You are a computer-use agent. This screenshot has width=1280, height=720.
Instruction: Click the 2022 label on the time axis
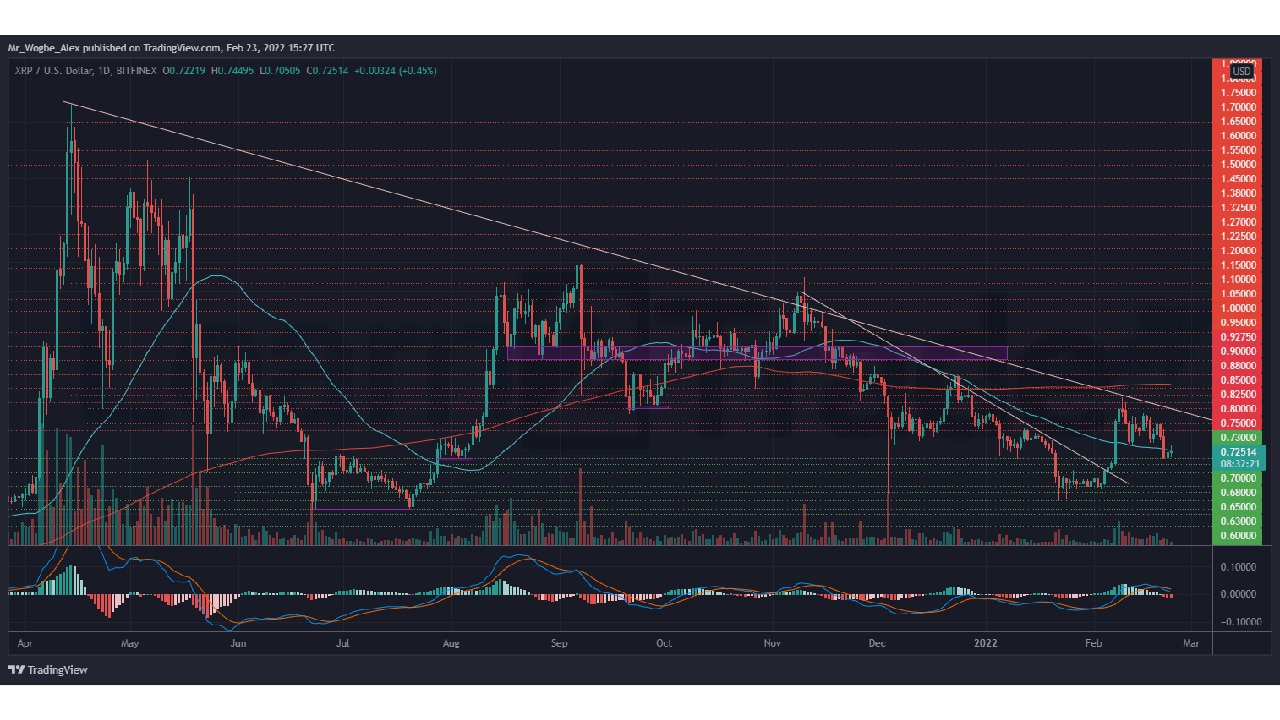pos(987,645)
